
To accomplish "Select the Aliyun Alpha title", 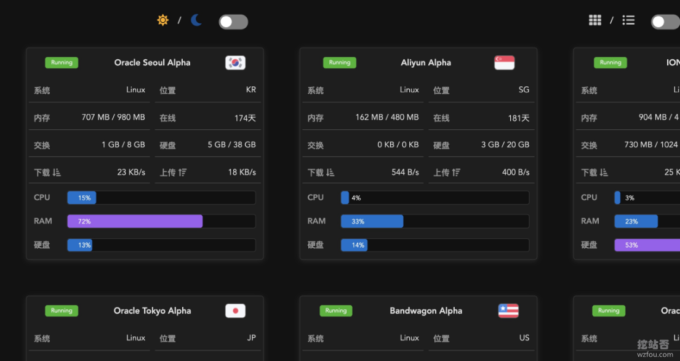I will [x=426, y=62].
